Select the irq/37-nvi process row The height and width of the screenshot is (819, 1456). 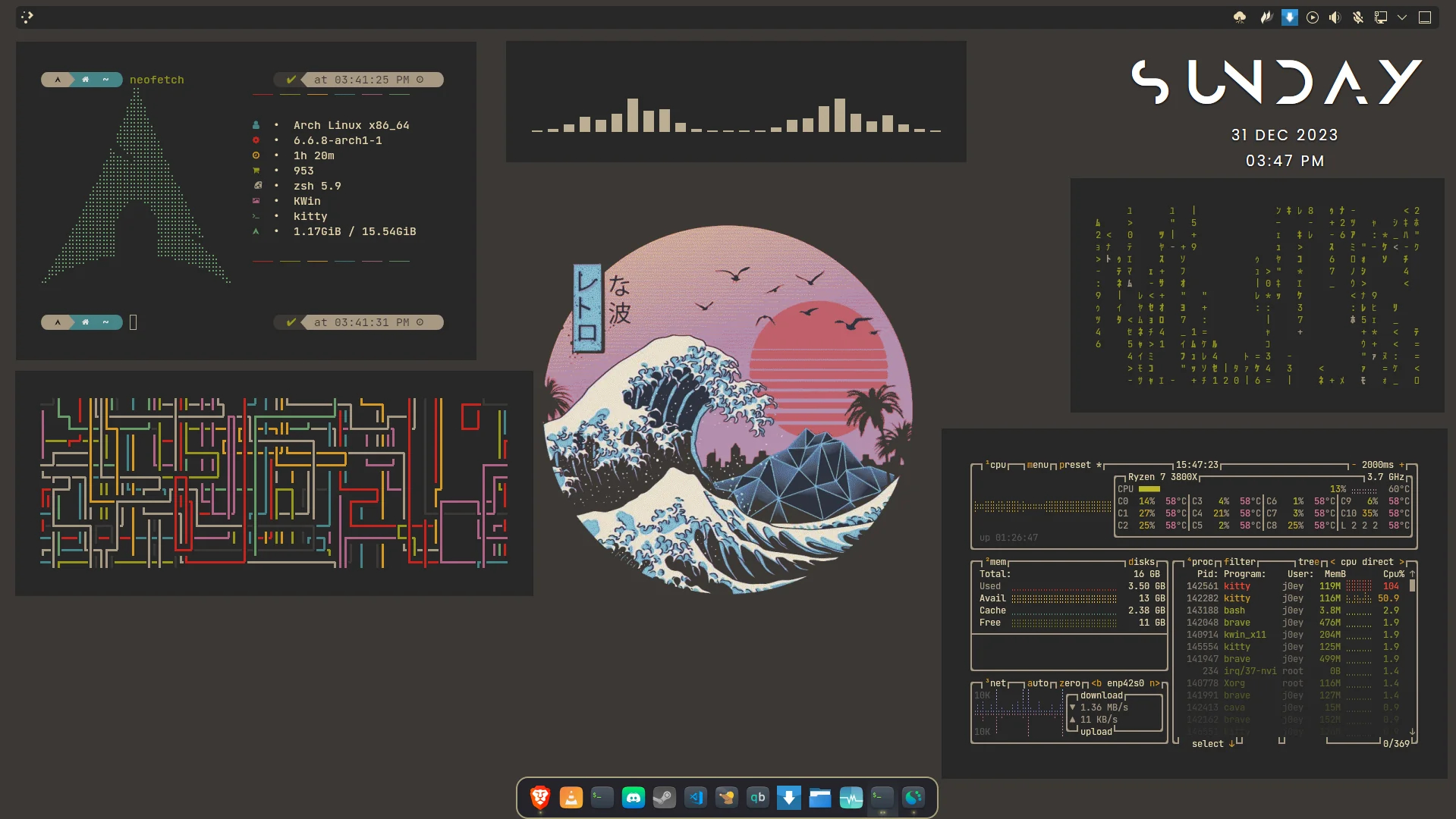(1293, 671)
